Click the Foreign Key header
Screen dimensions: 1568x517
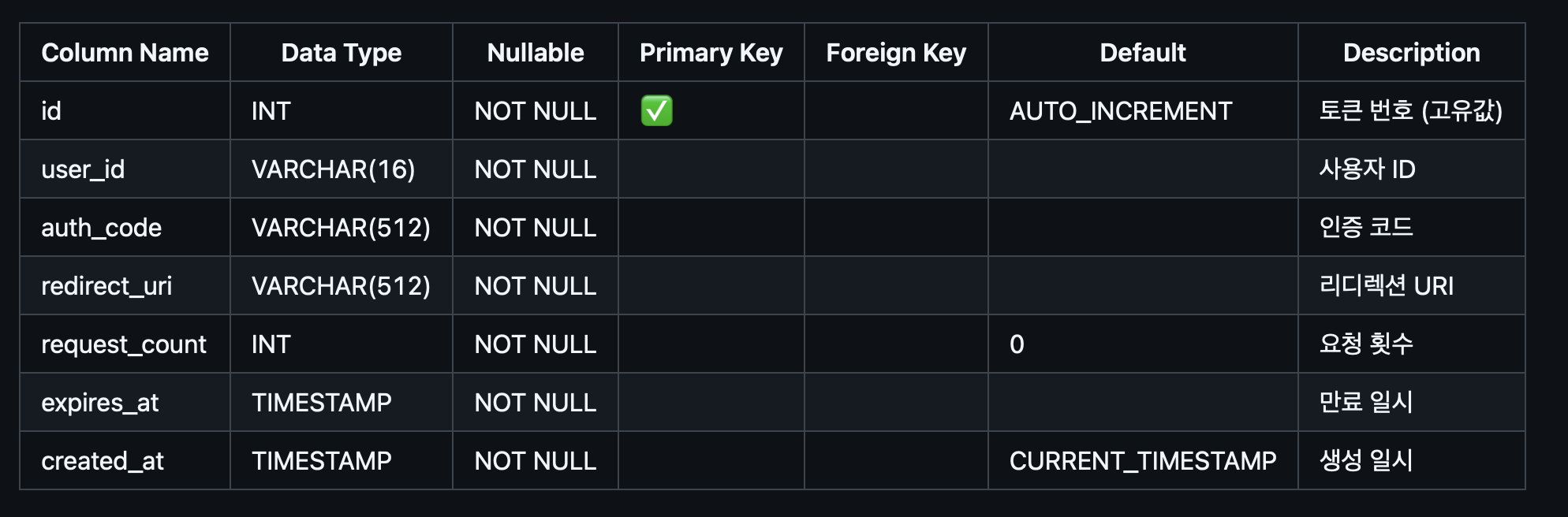click(x=896, y=53)
